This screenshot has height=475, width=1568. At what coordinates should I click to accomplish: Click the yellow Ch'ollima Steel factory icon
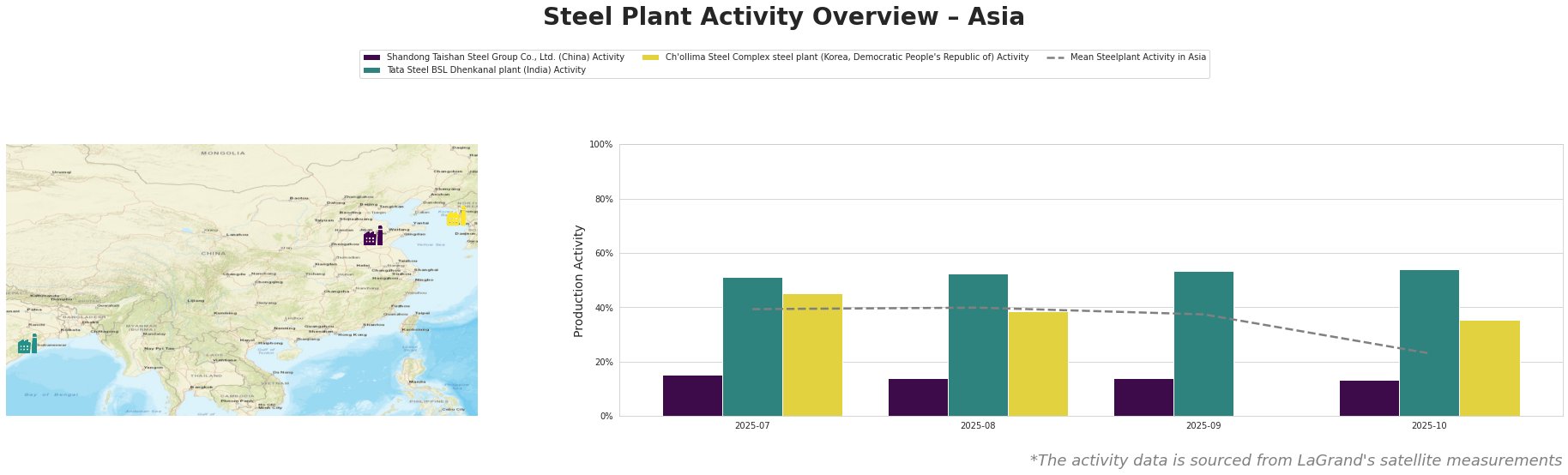tap(456, 217)
